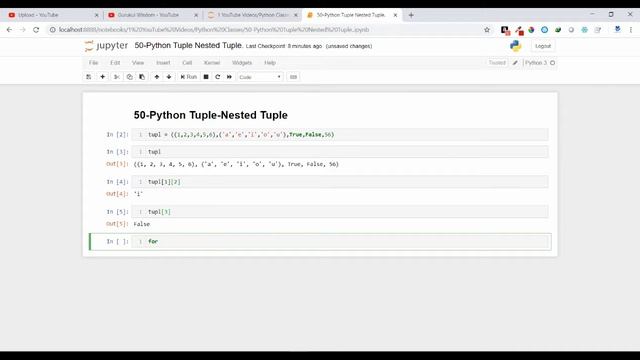Viewport: 640px width, 360px height.
Task: Copy selected cells icon in the toolbar
Action: tap(129, 77)
